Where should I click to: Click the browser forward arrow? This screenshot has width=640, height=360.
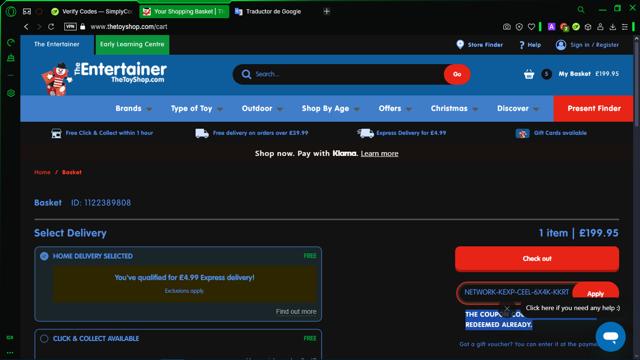click(x=39, y=27)
